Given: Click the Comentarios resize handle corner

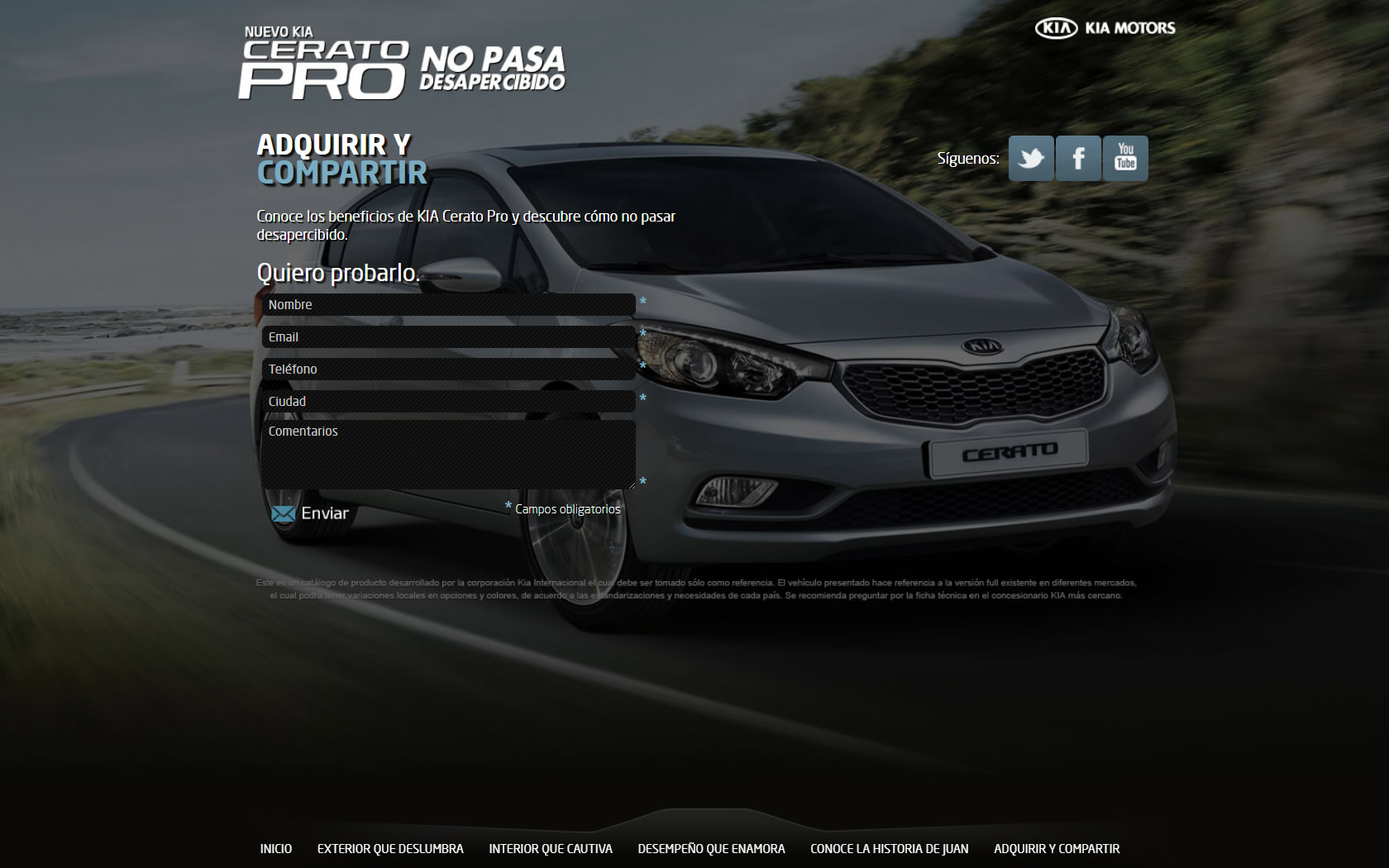Looking at the screenshot, I should [632, 485].
